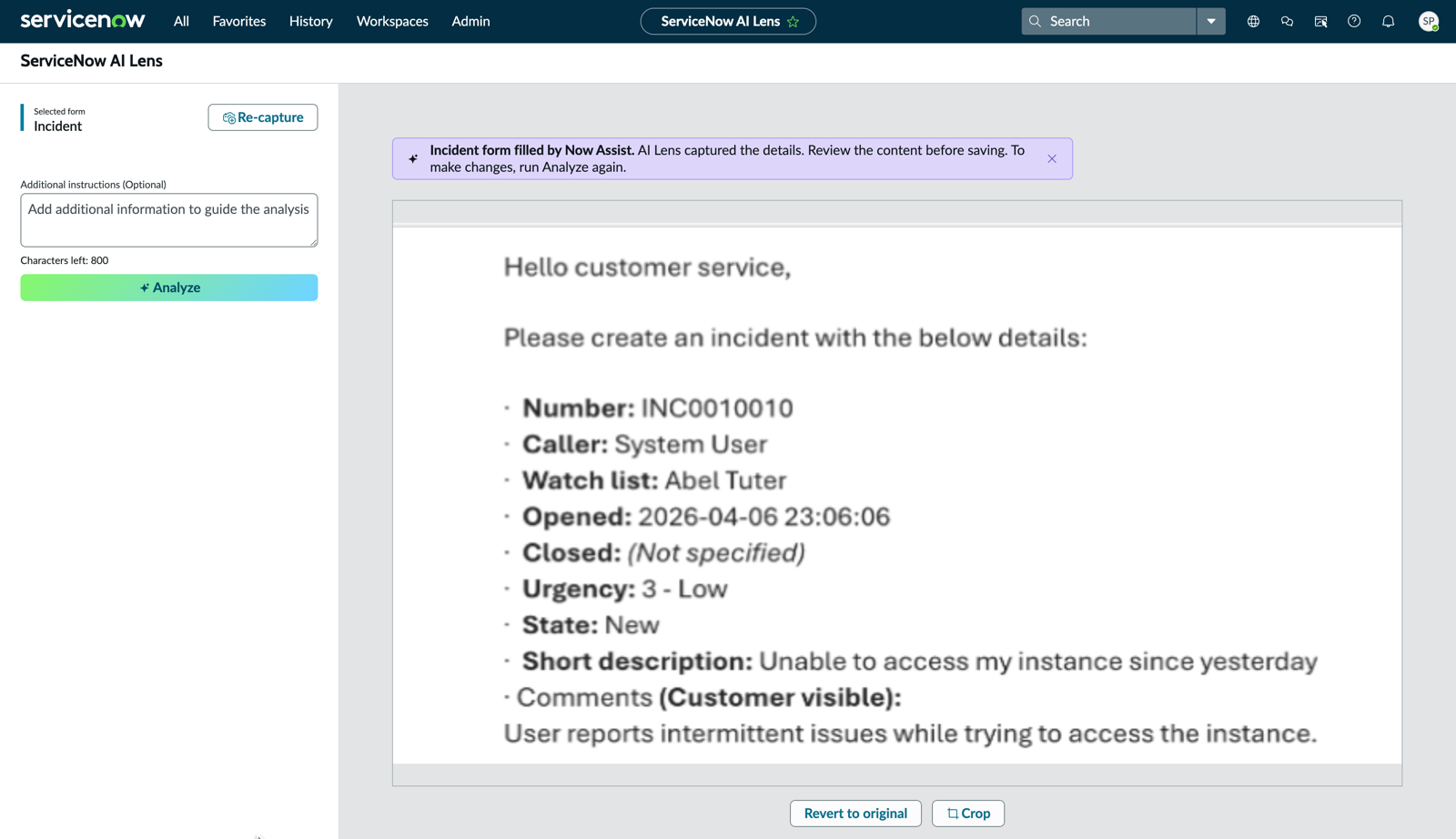1456x839 pixels.
Task: Dismiss the Now Assist banner
Action: (1052, 158)
